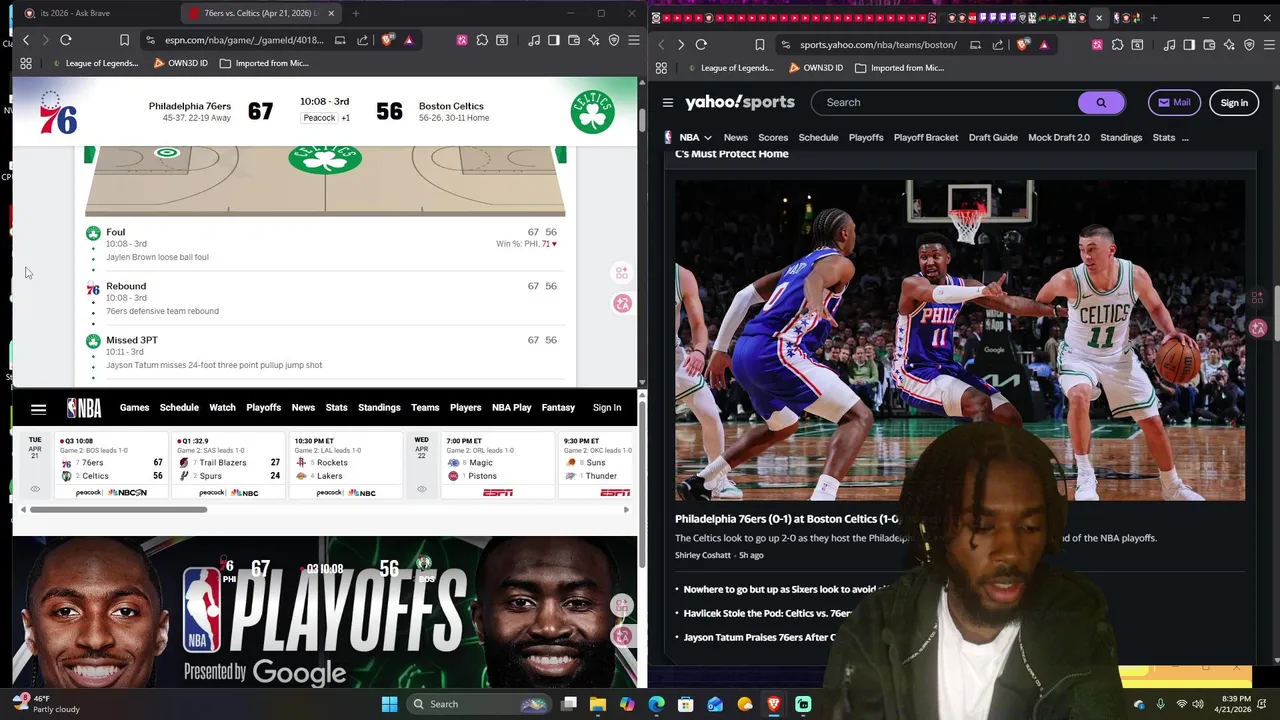Open new tab in ESPN browser window
This screenshot has width=1280, height=720.
point(355,13)
